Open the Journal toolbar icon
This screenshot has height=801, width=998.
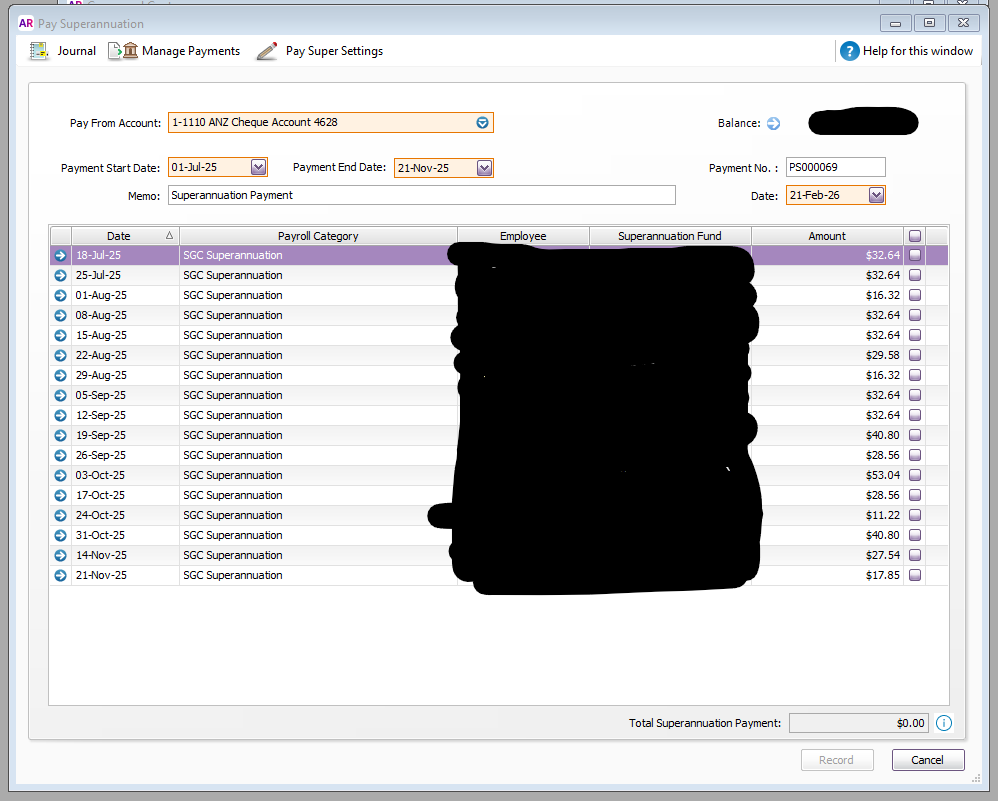coord(40,51)
